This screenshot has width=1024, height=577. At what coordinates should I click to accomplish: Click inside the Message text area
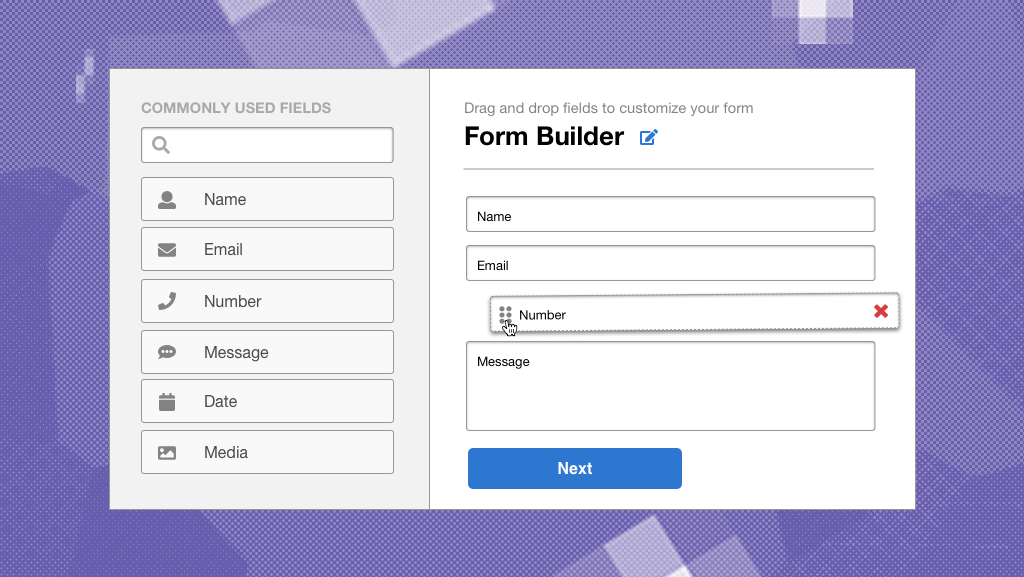pyautogui.click(x=671, y=386)
